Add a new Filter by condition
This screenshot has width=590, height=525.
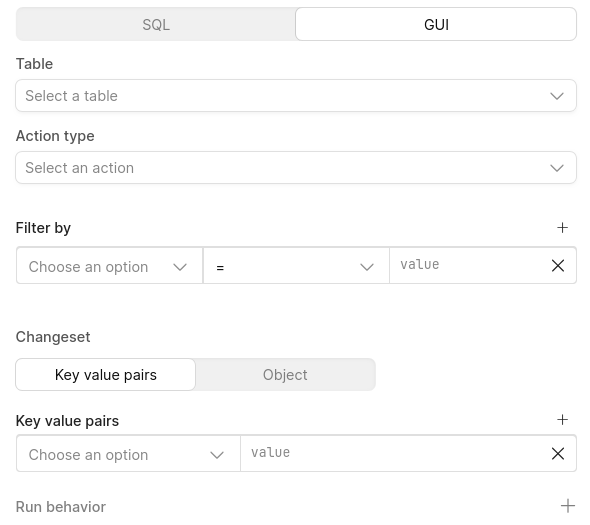[562, 228]
